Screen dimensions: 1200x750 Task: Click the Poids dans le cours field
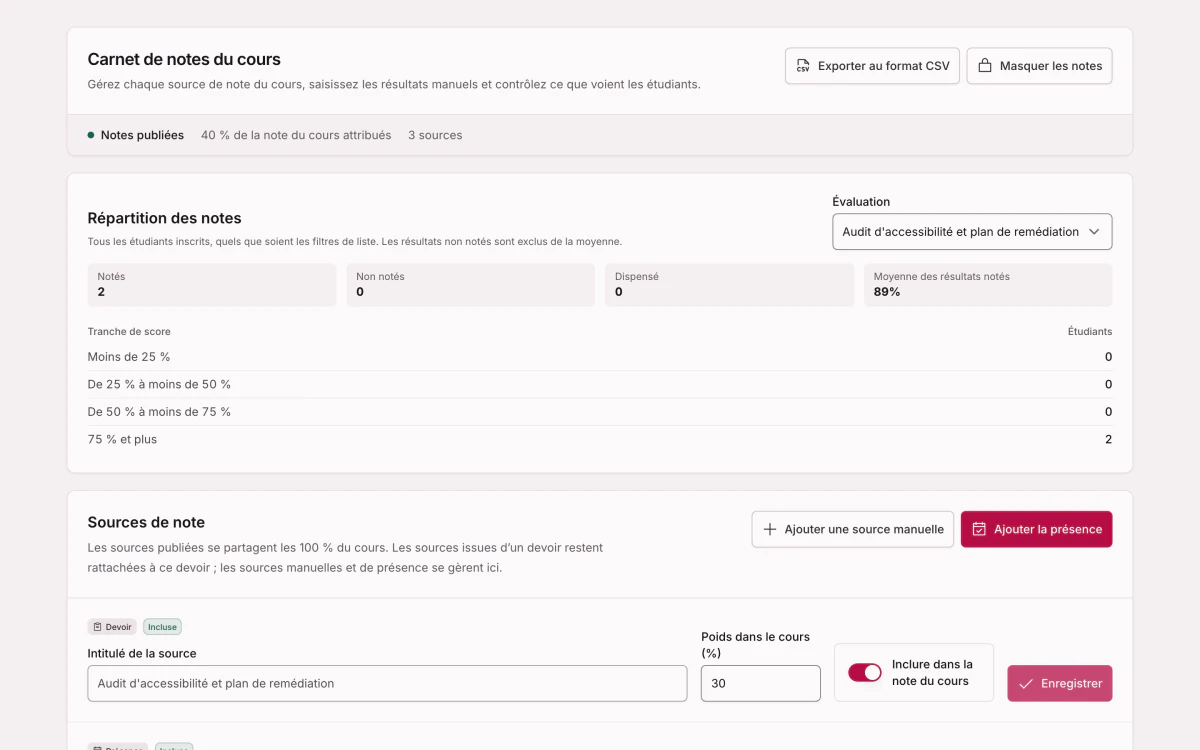tap(761, 684)
